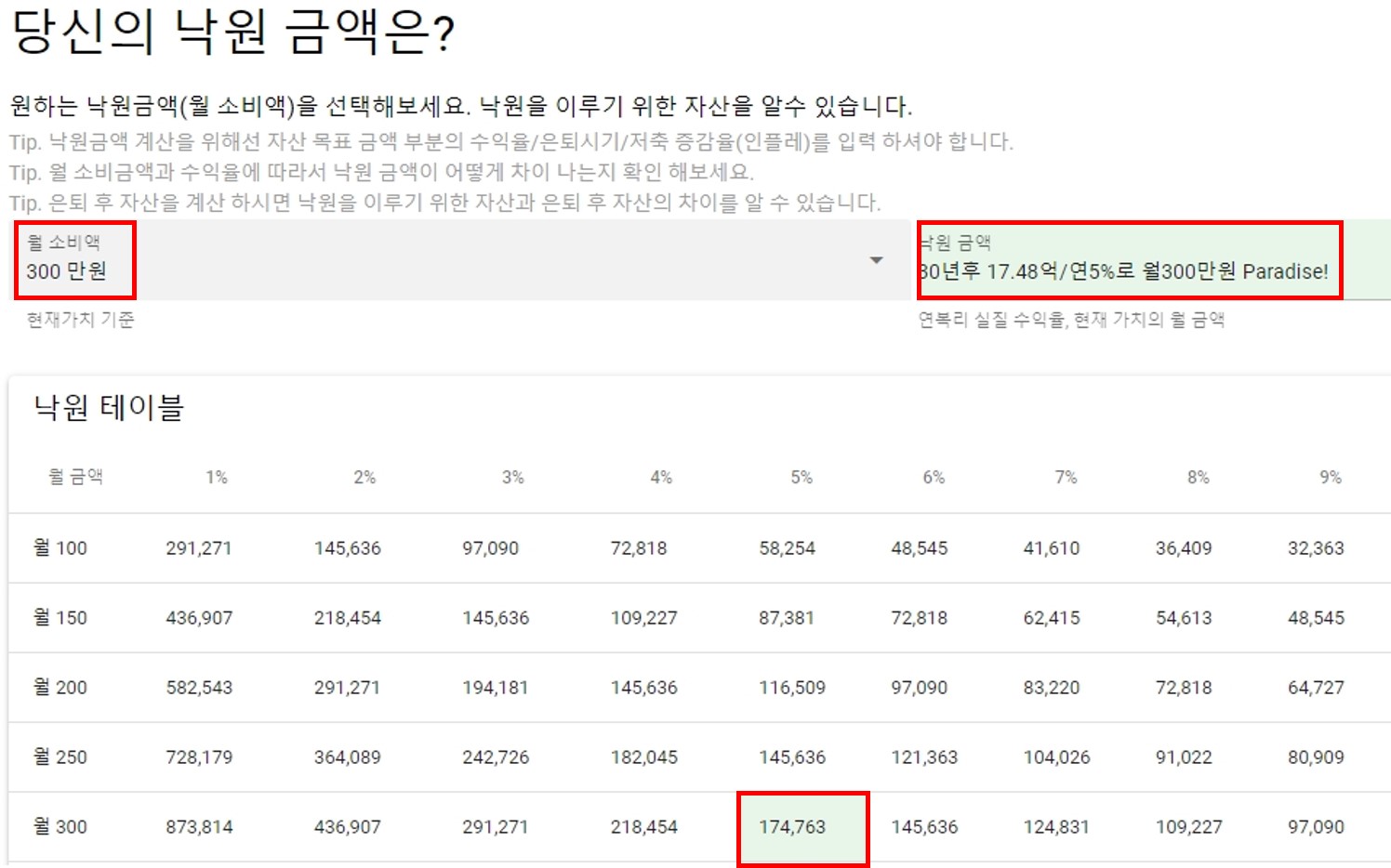Select the 월 300 row label
This screenshot has width=1391, height=868.
60,827
